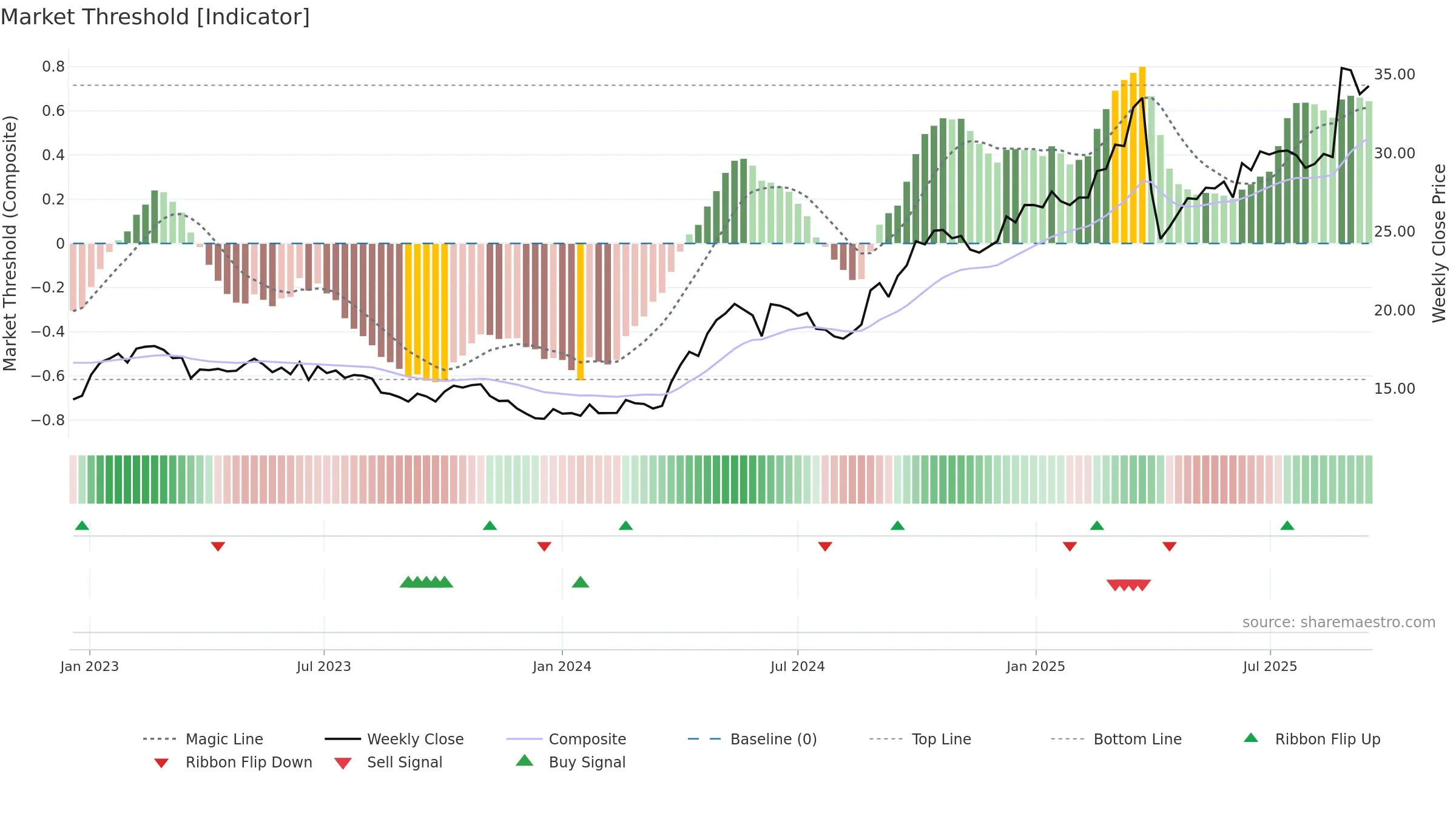Click the ribbon flip up marker in February 2025
This screenshot has height=819, width=1456.
(1097, 525)
